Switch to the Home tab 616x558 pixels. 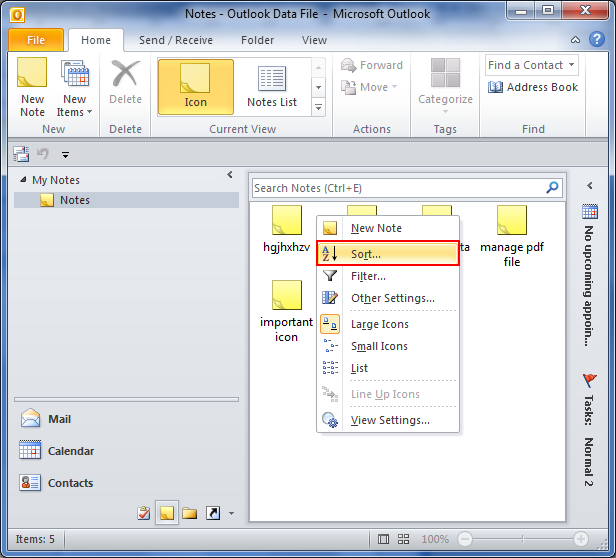[x=96, y=40]
